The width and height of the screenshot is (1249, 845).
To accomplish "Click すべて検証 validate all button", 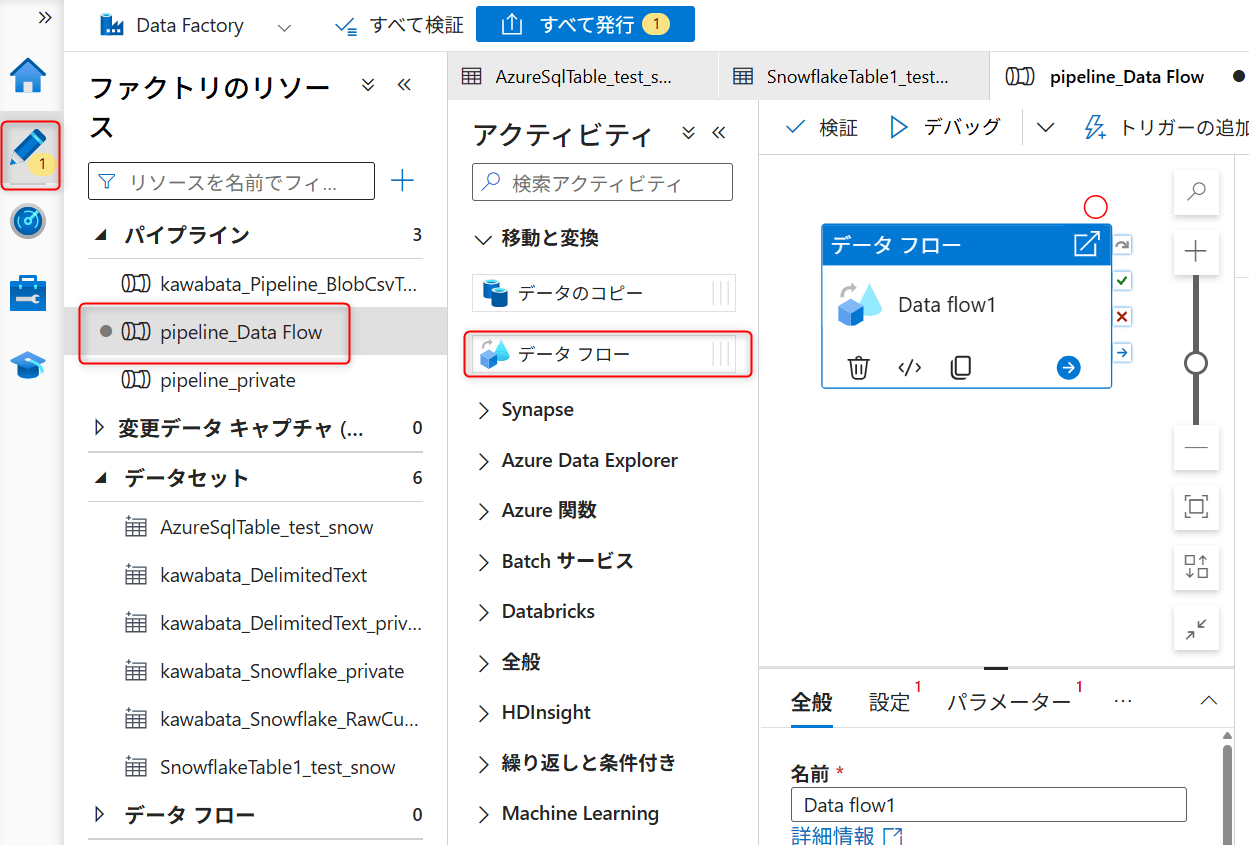I will point(399,25).
